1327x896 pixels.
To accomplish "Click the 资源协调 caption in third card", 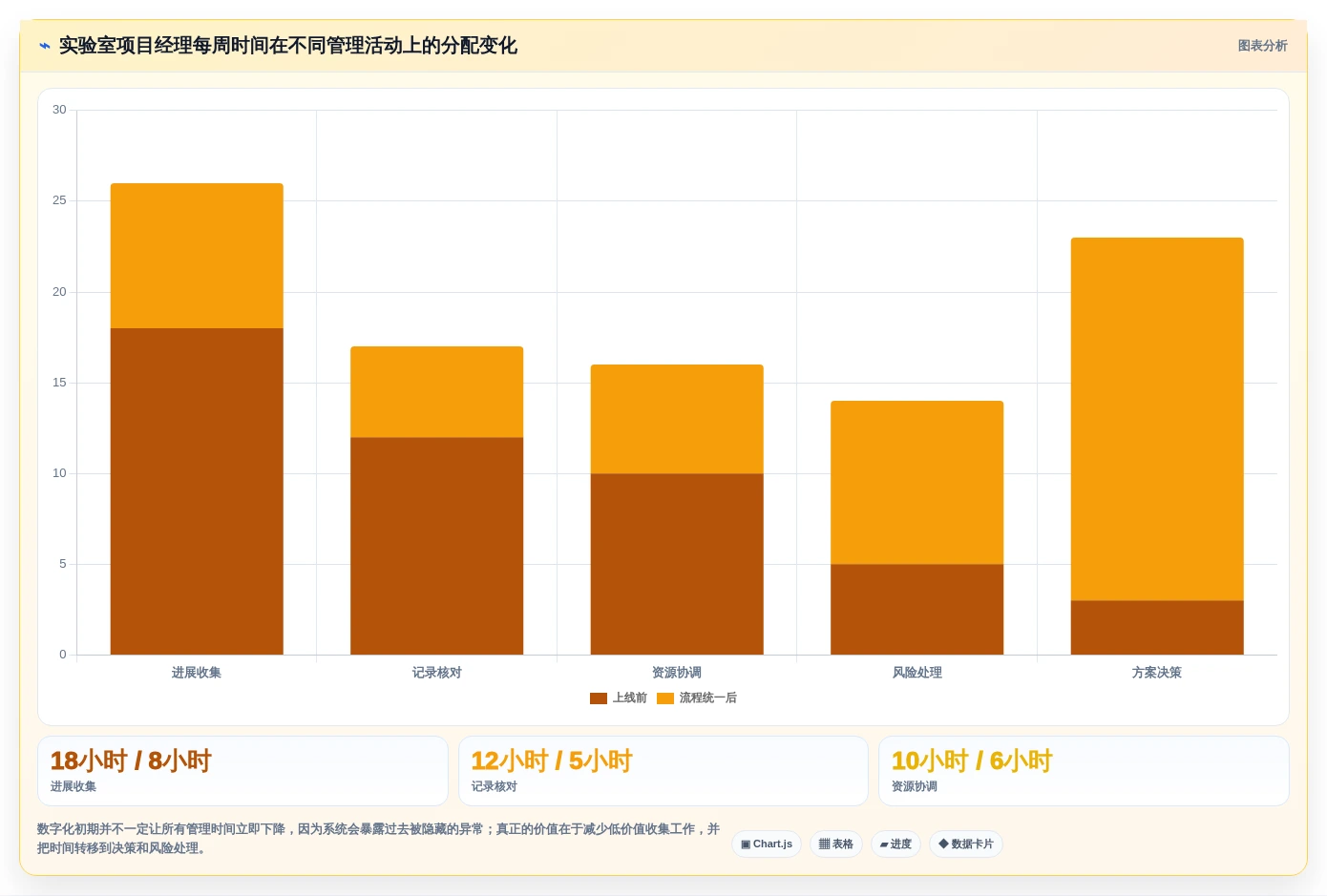I will [915, 787].
